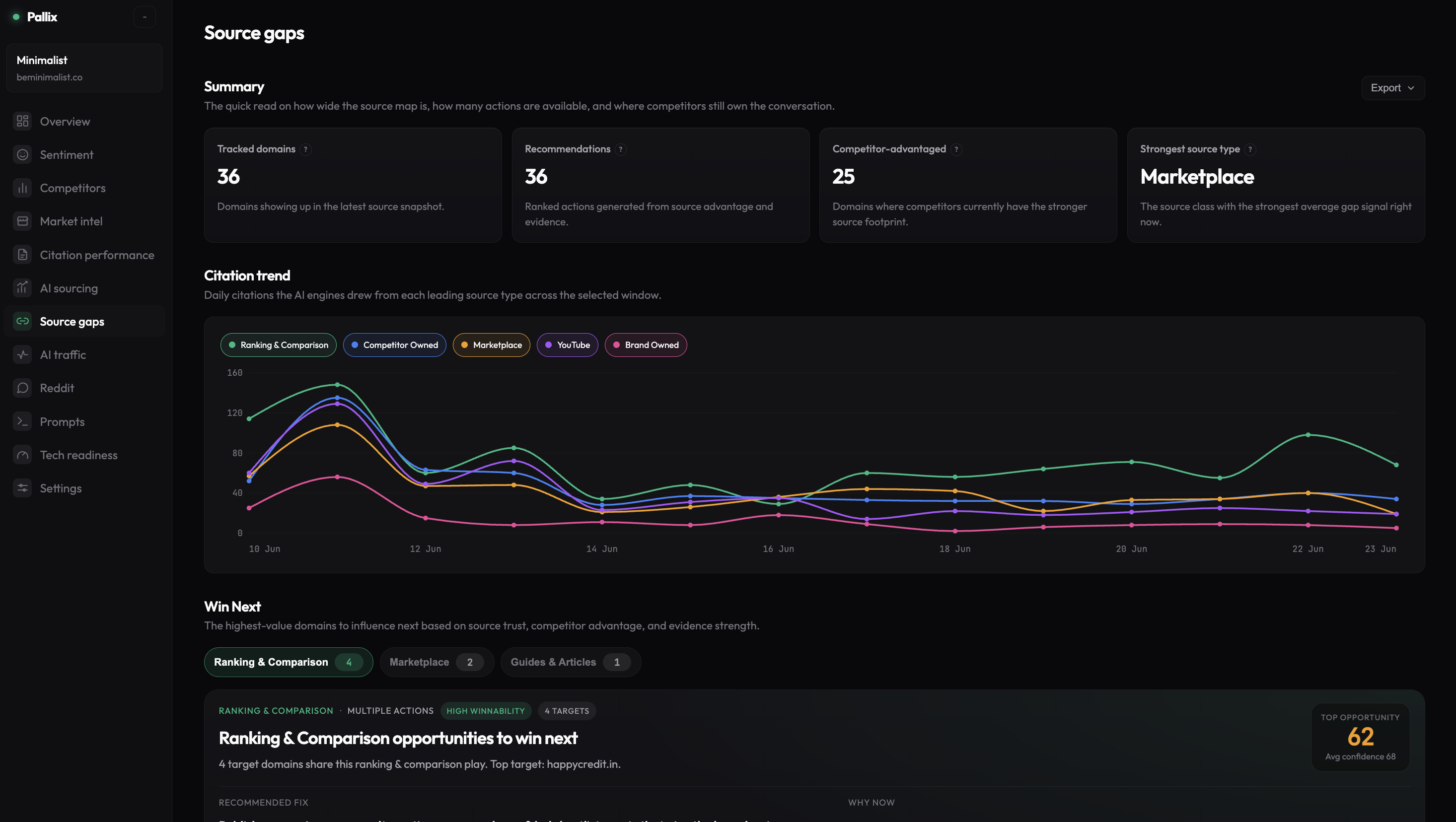Open Market intel in the sidebar

pos(84,221)
